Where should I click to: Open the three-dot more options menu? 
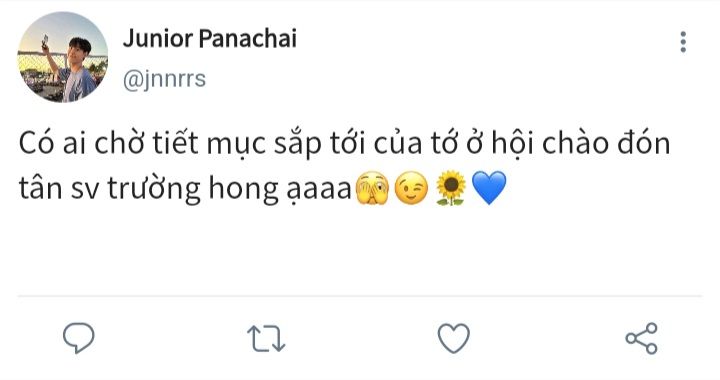click(683, 42)
